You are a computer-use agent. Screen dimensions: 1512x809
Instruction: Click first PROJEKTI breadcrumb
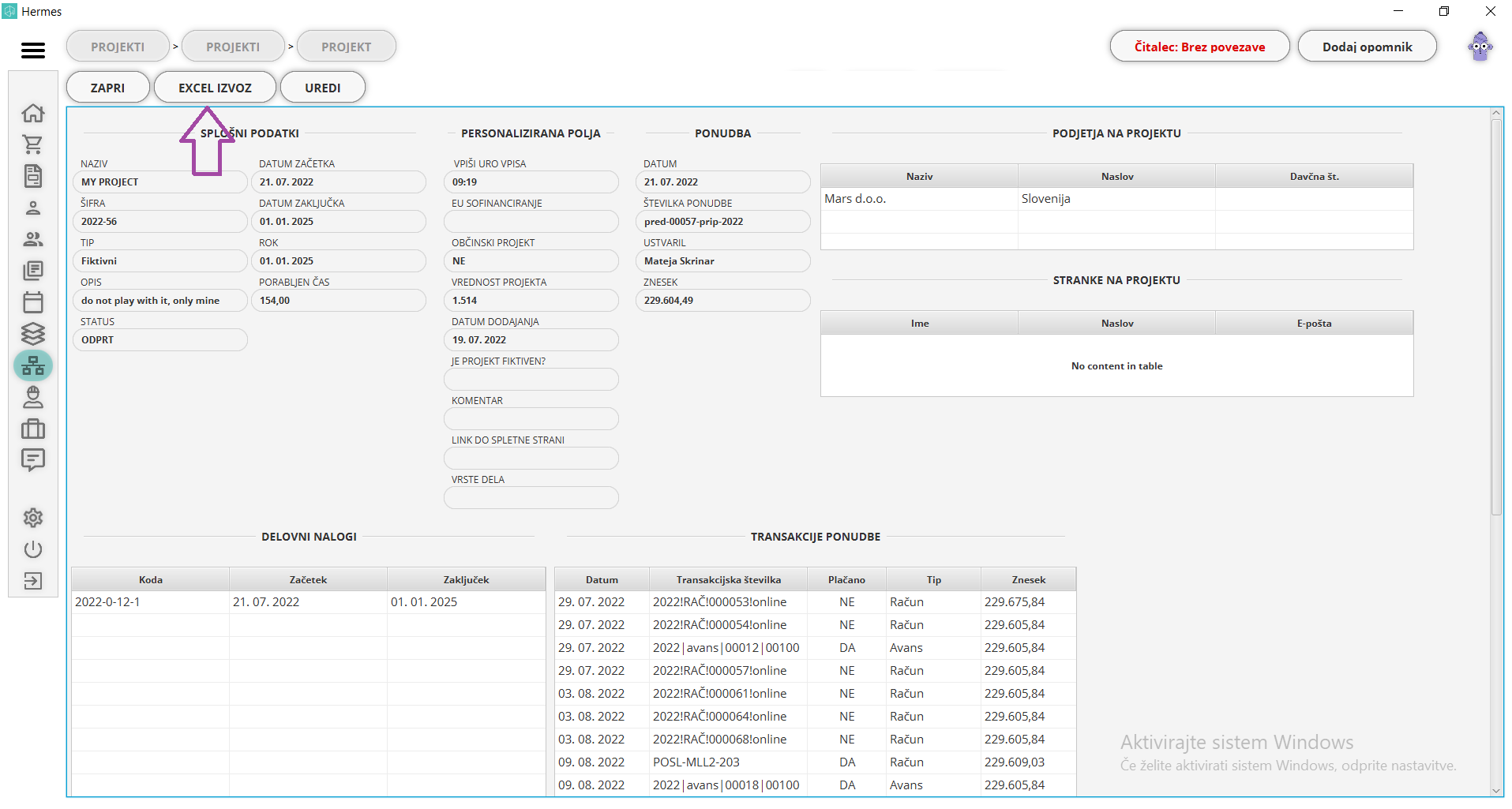(x=118, y=47)
